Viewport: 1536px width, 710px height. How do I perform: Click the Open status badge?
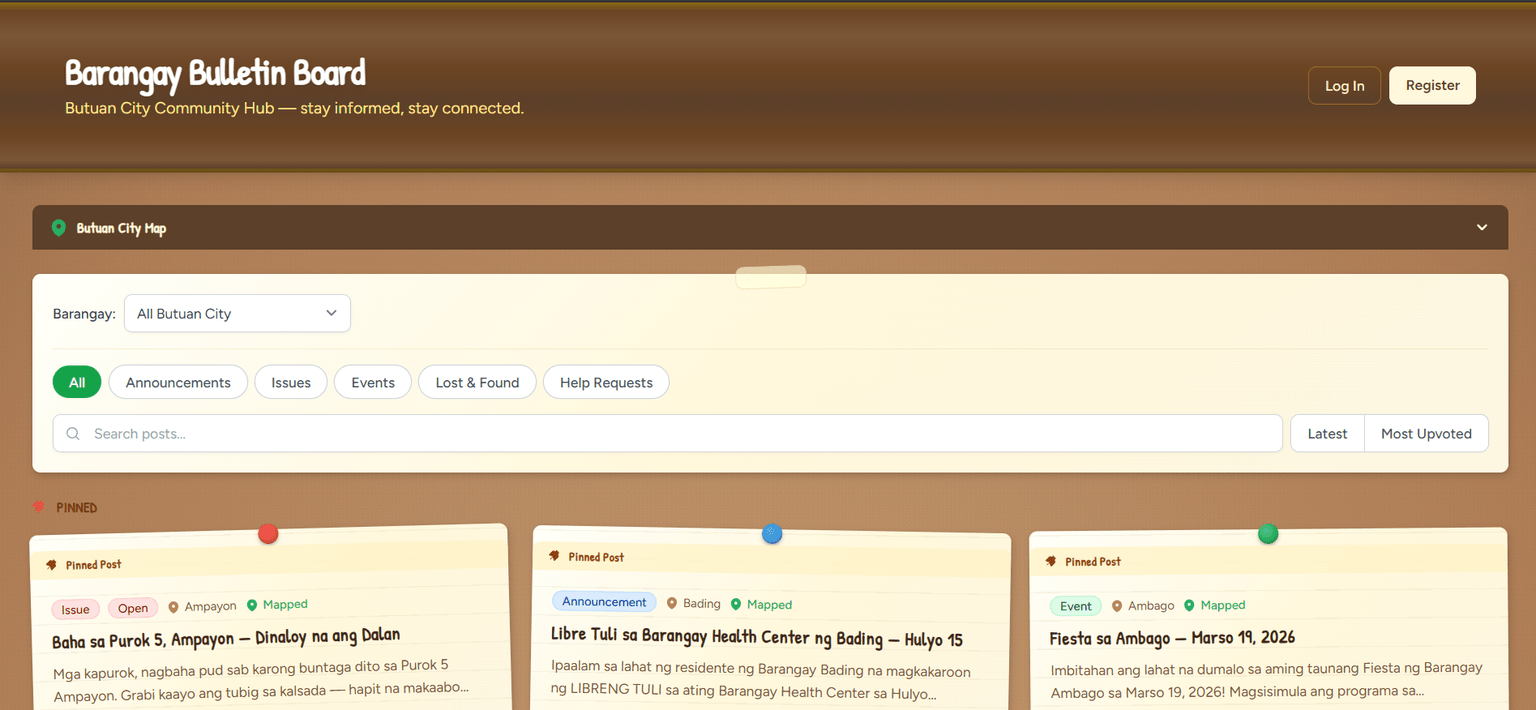coord(133,608)
